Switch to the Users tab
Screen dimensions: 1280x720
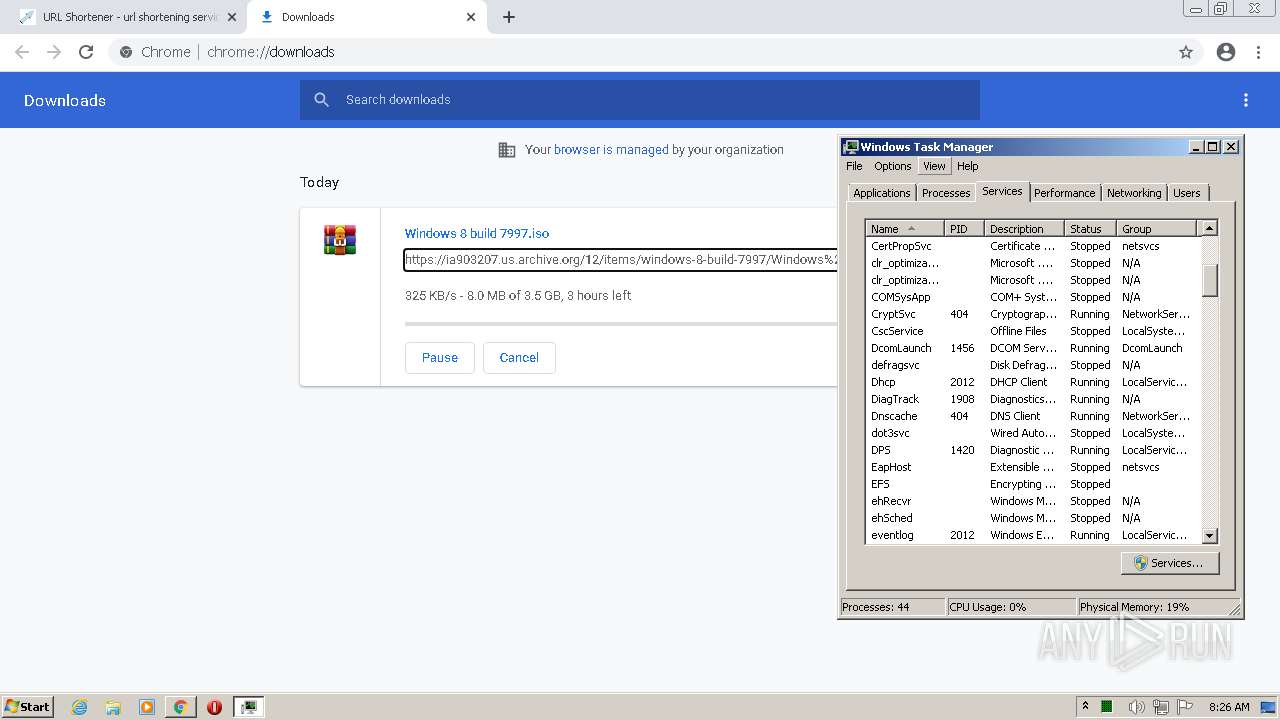[x=1187, y=193]
